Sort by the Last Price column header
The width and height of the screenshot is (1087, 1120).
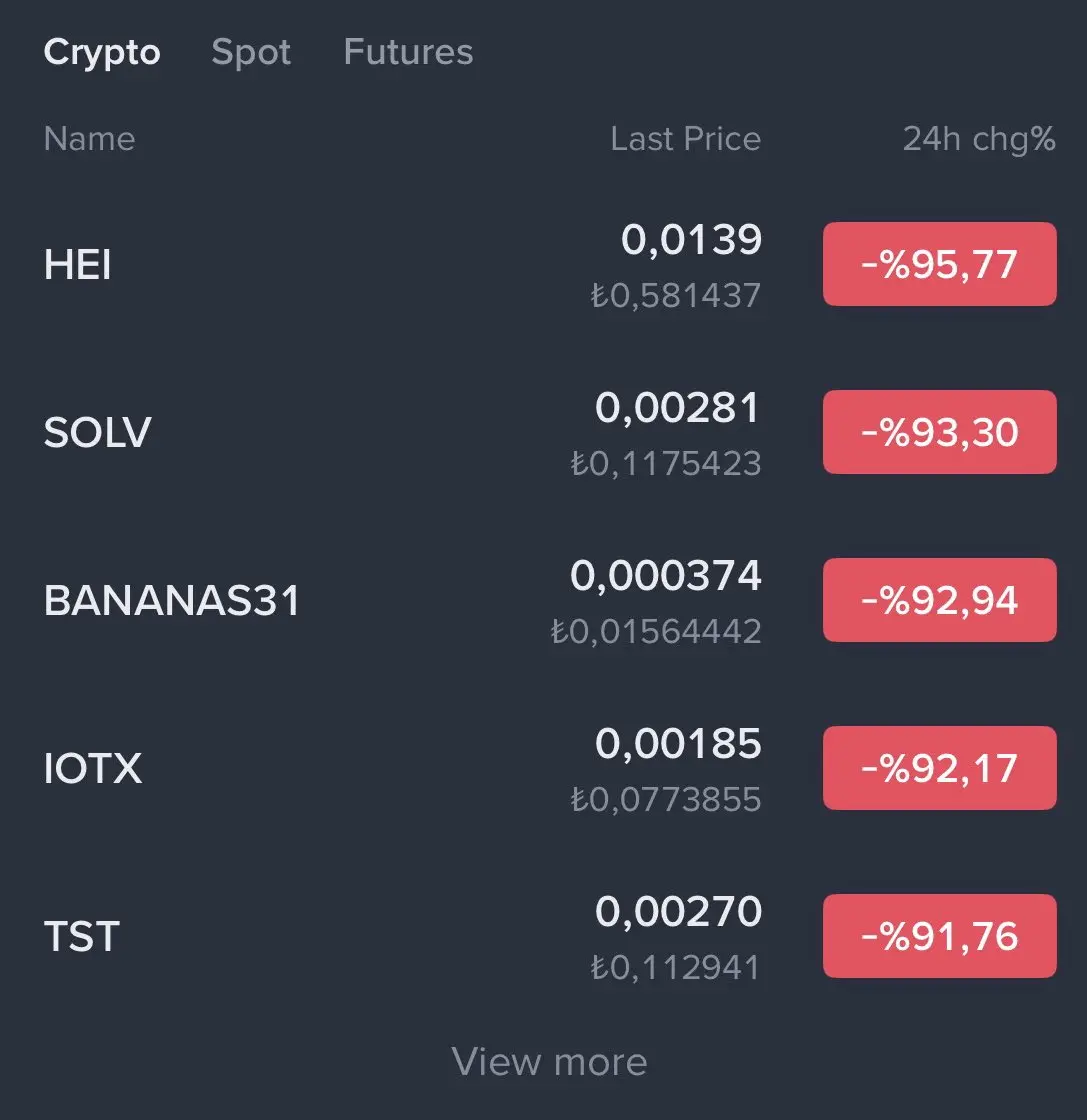point(685,139)
